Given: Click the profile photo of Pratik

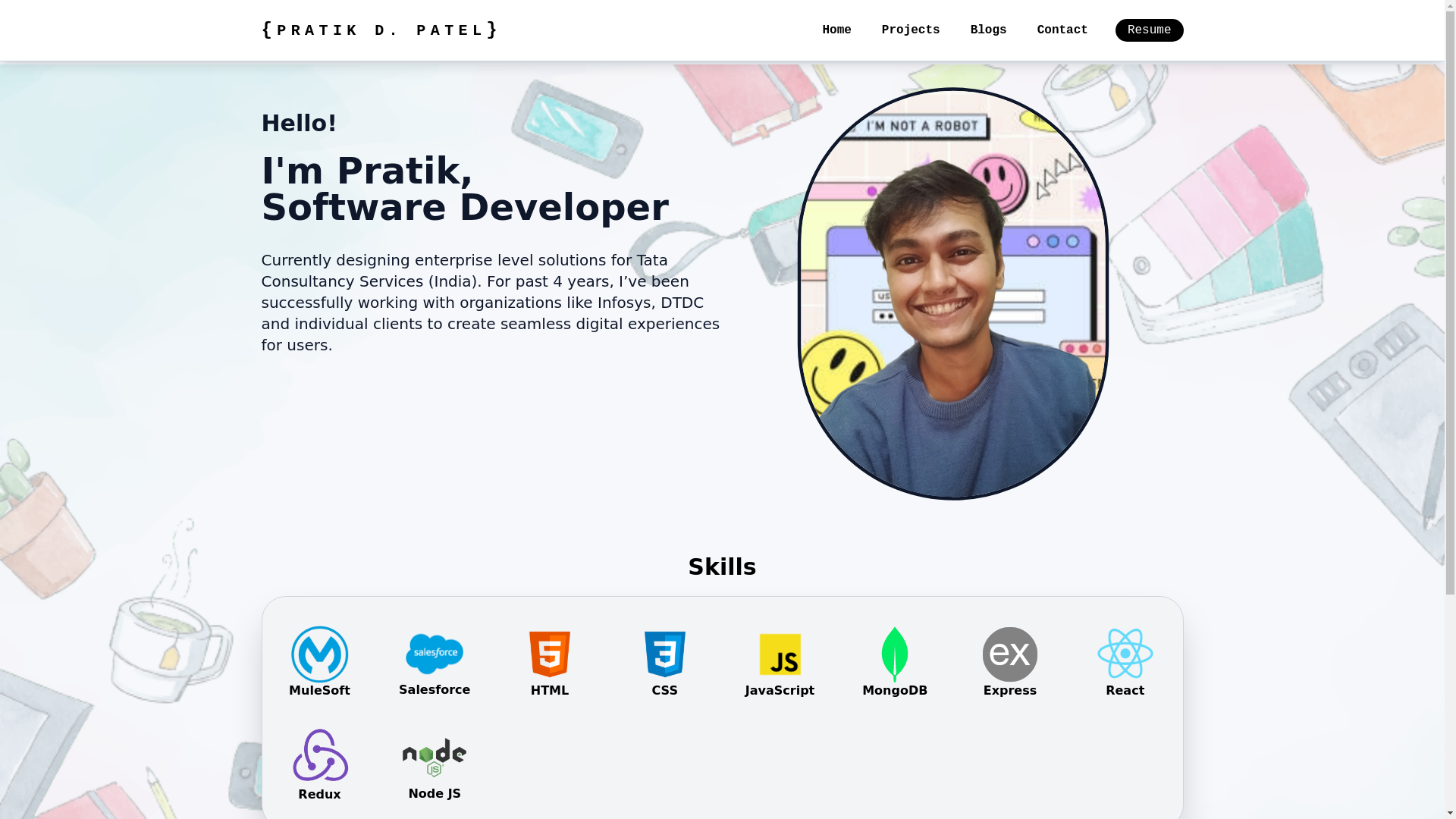Looking at the screenshot, I should 953,294.
